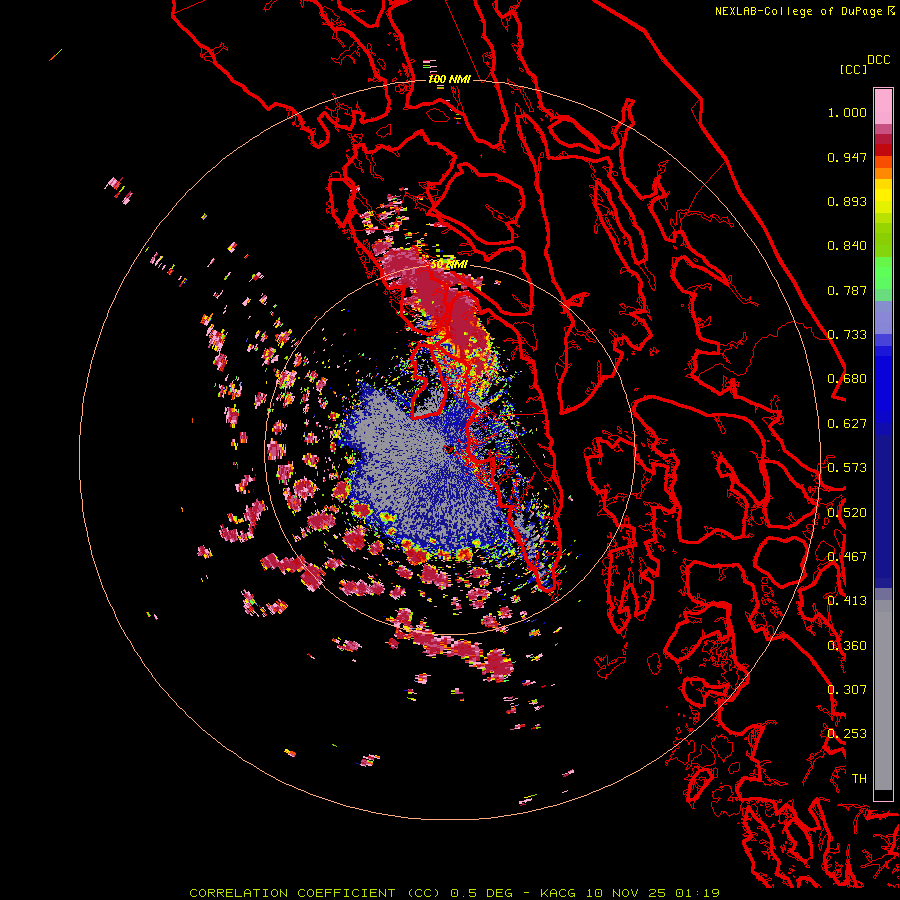Click the 1.000 scale value

coord(847,112)
